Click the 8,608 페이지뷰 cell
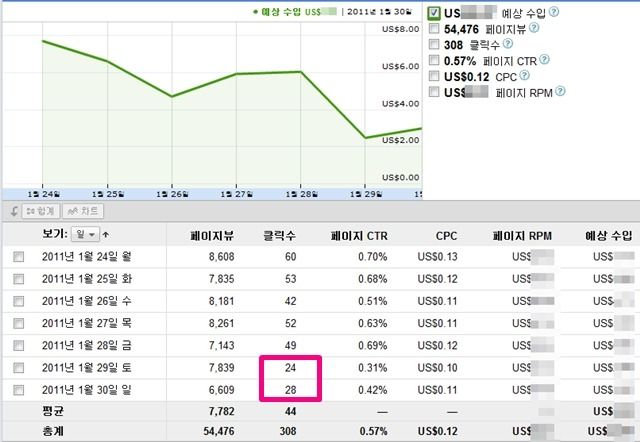Viewport: 640px width, 442px height. 221,257
